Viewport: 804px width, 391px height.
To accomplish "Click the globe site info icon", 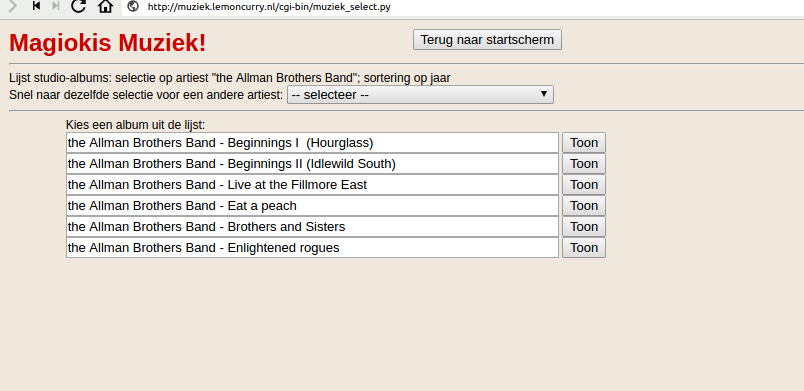I will (133, 7).
